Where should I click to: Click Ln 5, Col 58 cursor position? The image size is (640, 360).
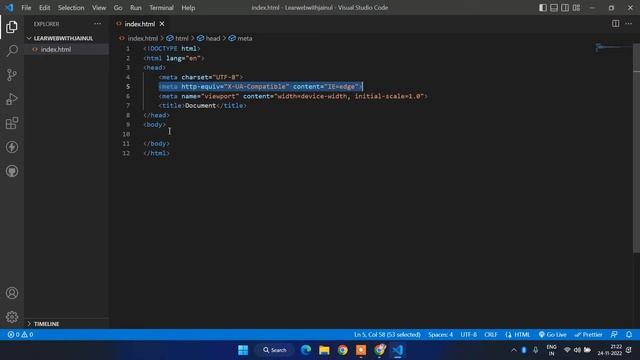coord(387,334)
